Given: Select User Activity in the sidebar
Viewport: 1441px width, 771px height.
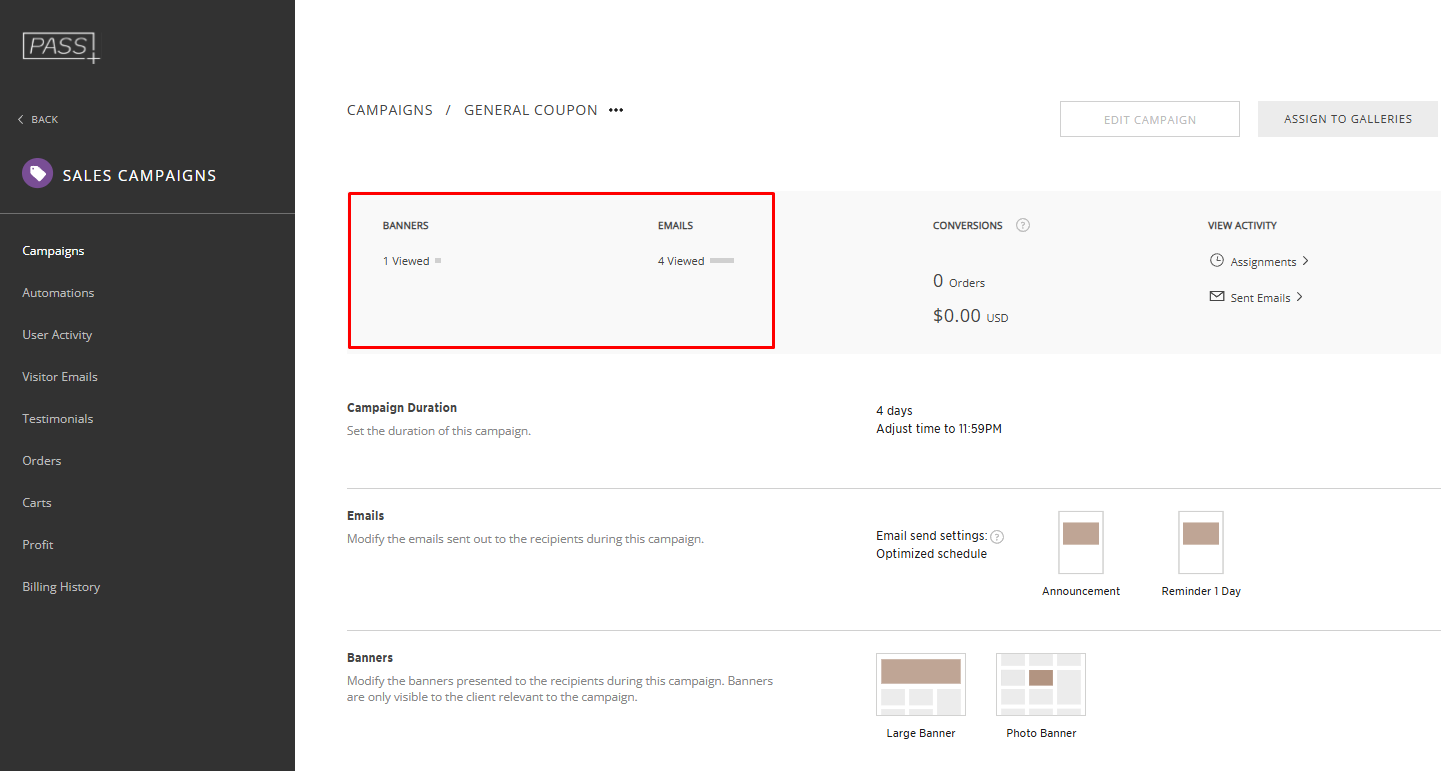Looking at the screenshot, I should [57, 335].
